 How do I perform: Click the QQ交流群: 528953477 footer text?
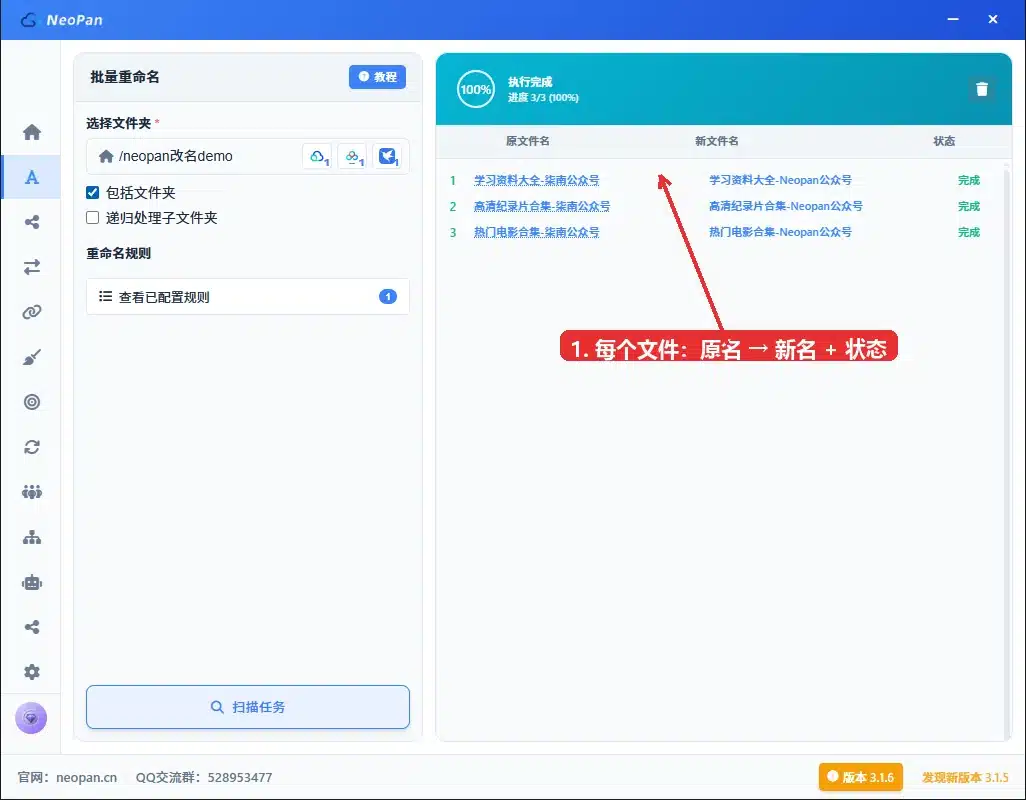pos(203,777)
